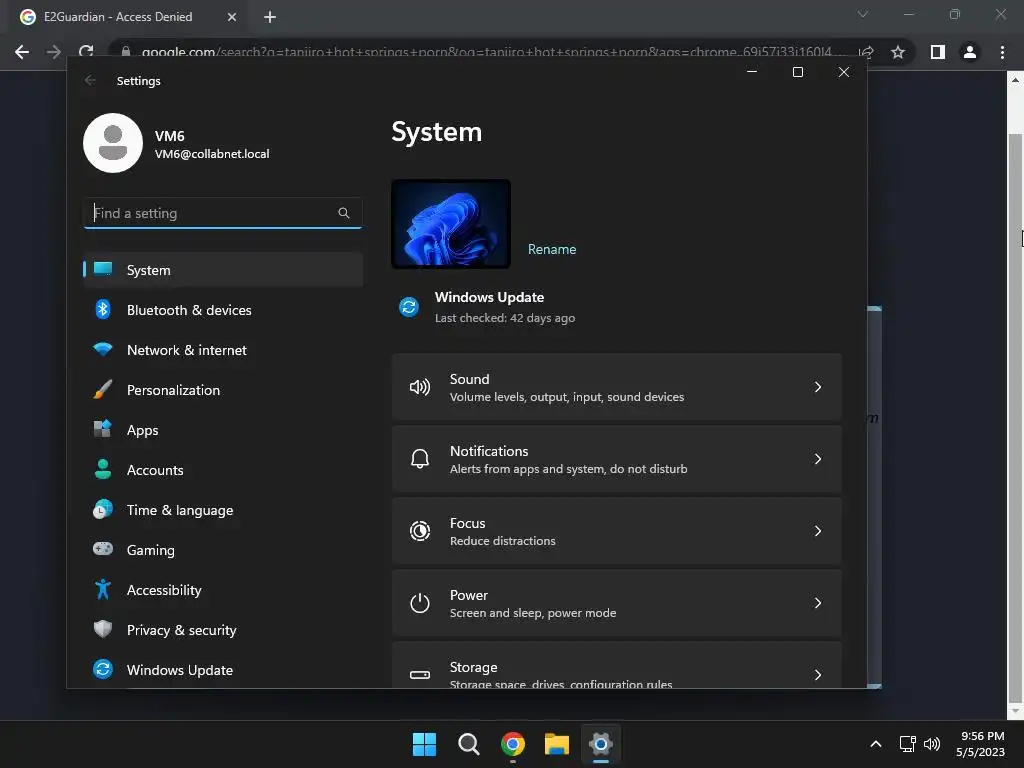Open the Apps settings page
This screenshot has height=768, width=1024.
click(x=223, y=430)
